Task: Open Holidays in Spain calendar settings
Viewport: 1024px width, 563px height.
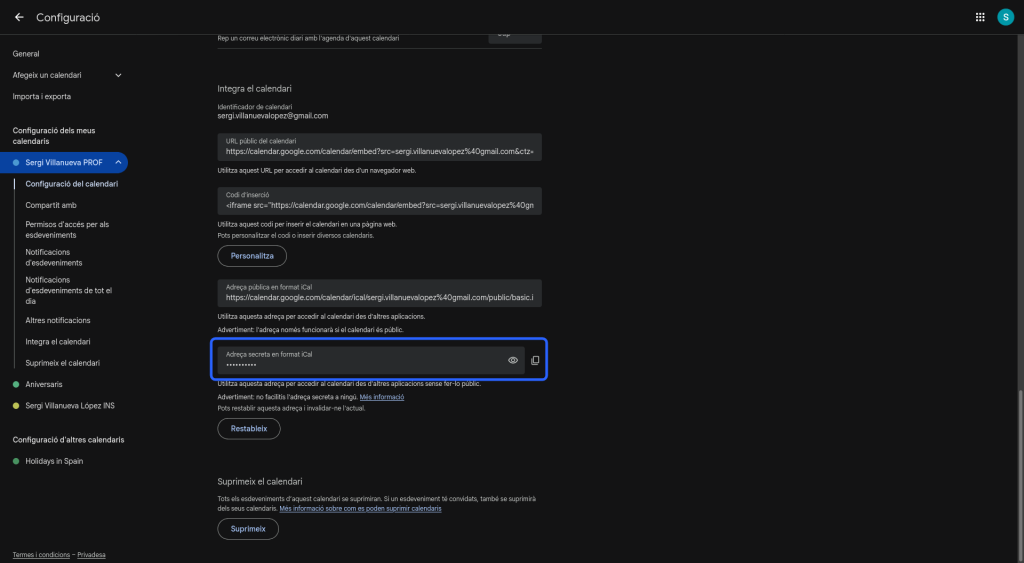Action: (x=54, y=461)
